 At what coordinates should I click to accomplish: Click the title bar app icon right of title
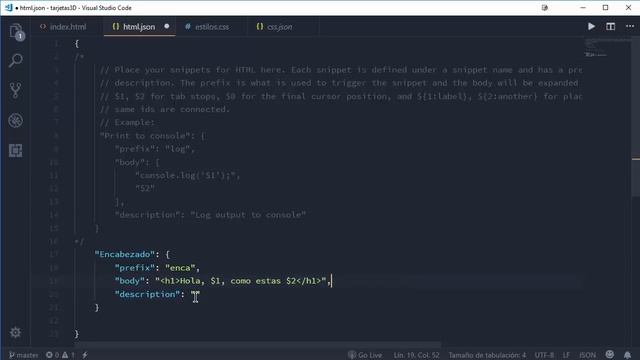point(544,8)
